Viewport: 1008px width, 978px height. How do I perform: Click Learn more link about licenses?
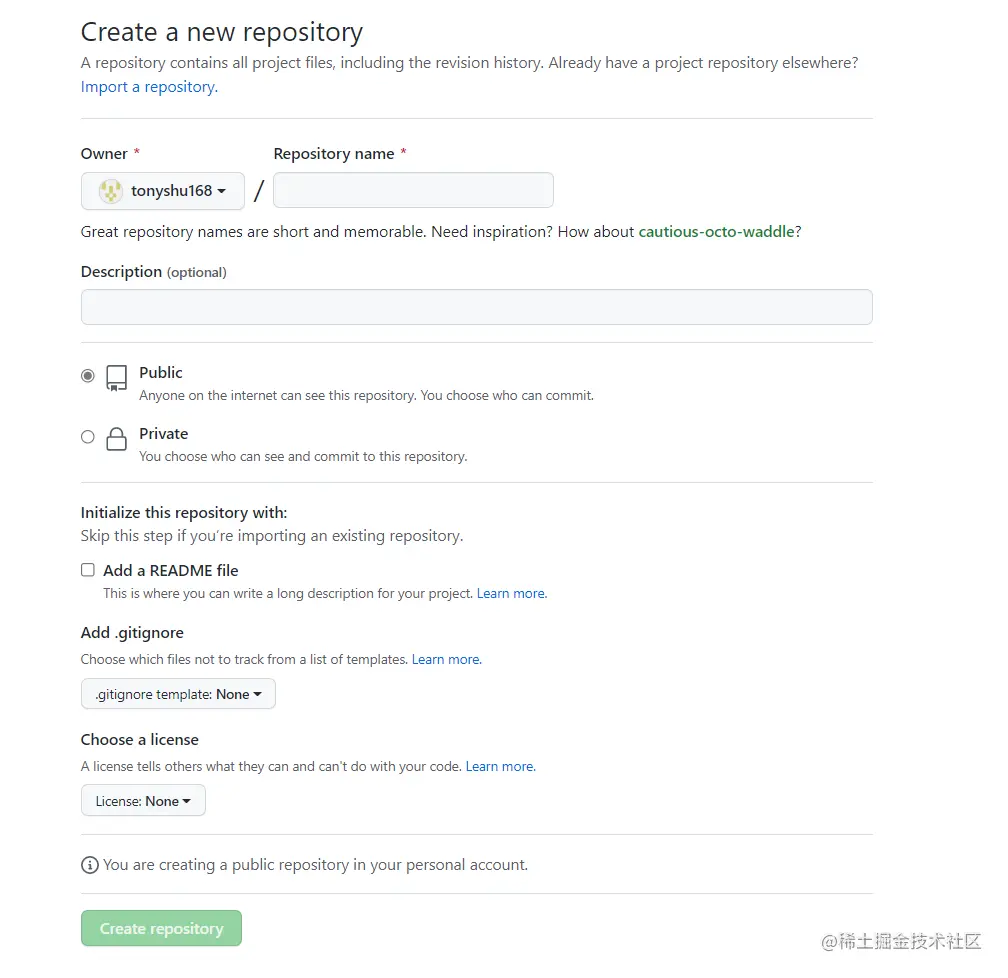click(500, 767)
